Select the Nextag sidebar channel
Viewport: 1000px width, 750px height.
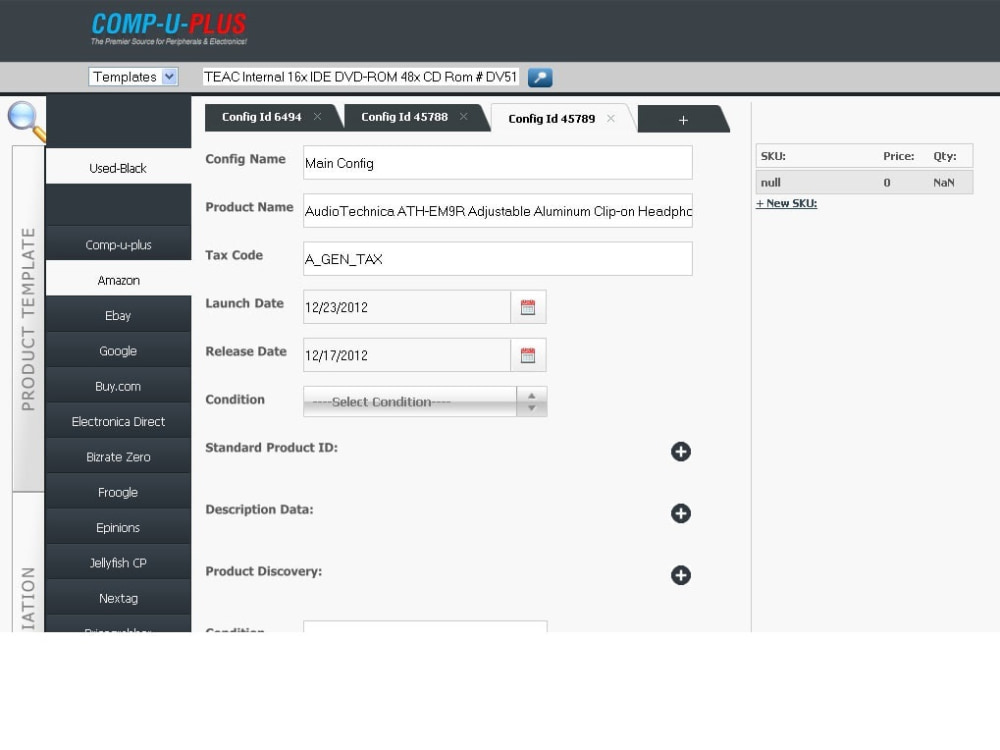point(118,598)
